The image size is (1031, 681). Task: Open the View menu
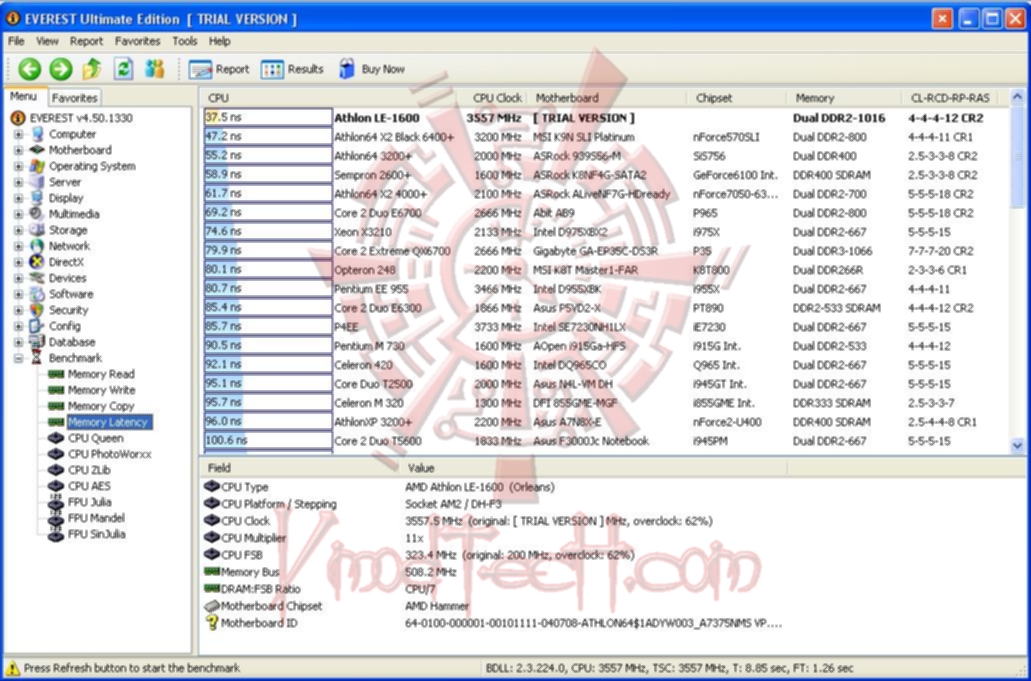click(x=47, y=41)
